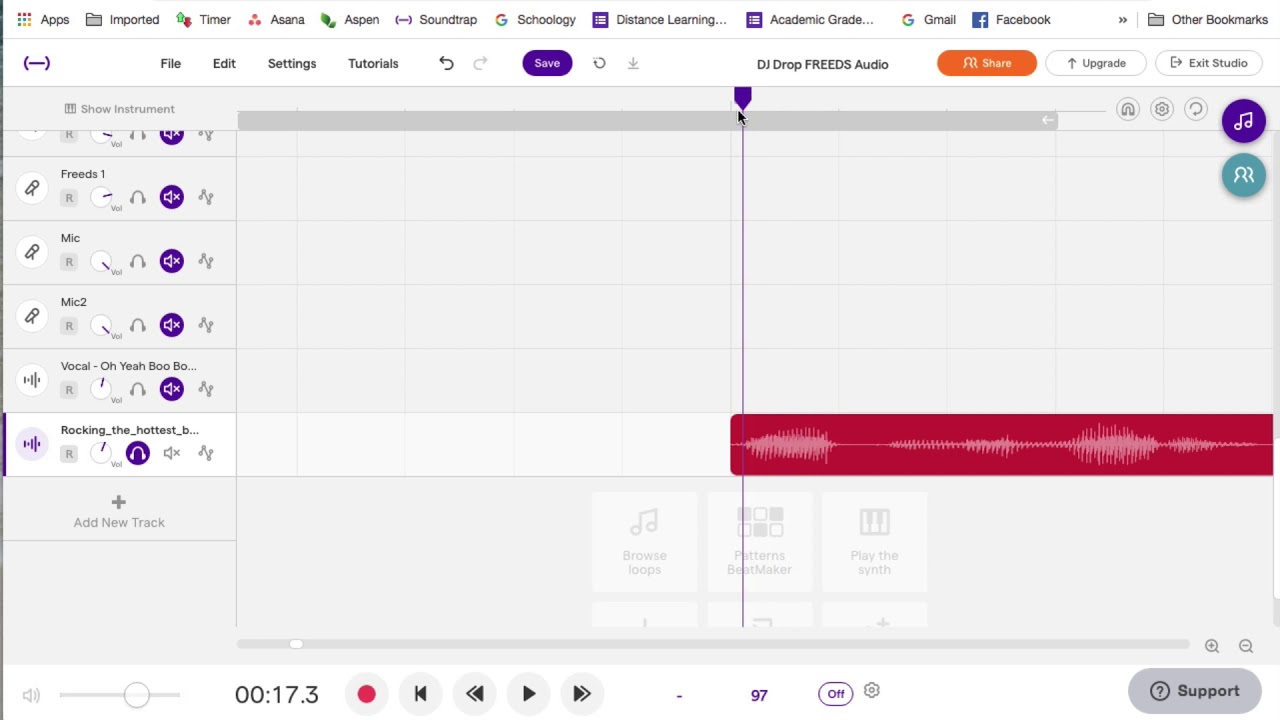This screenshot has width=1280, height=720.
Task: Open automation for Vocal - Oh Yeah track
Action: click(x=206, y=389)
